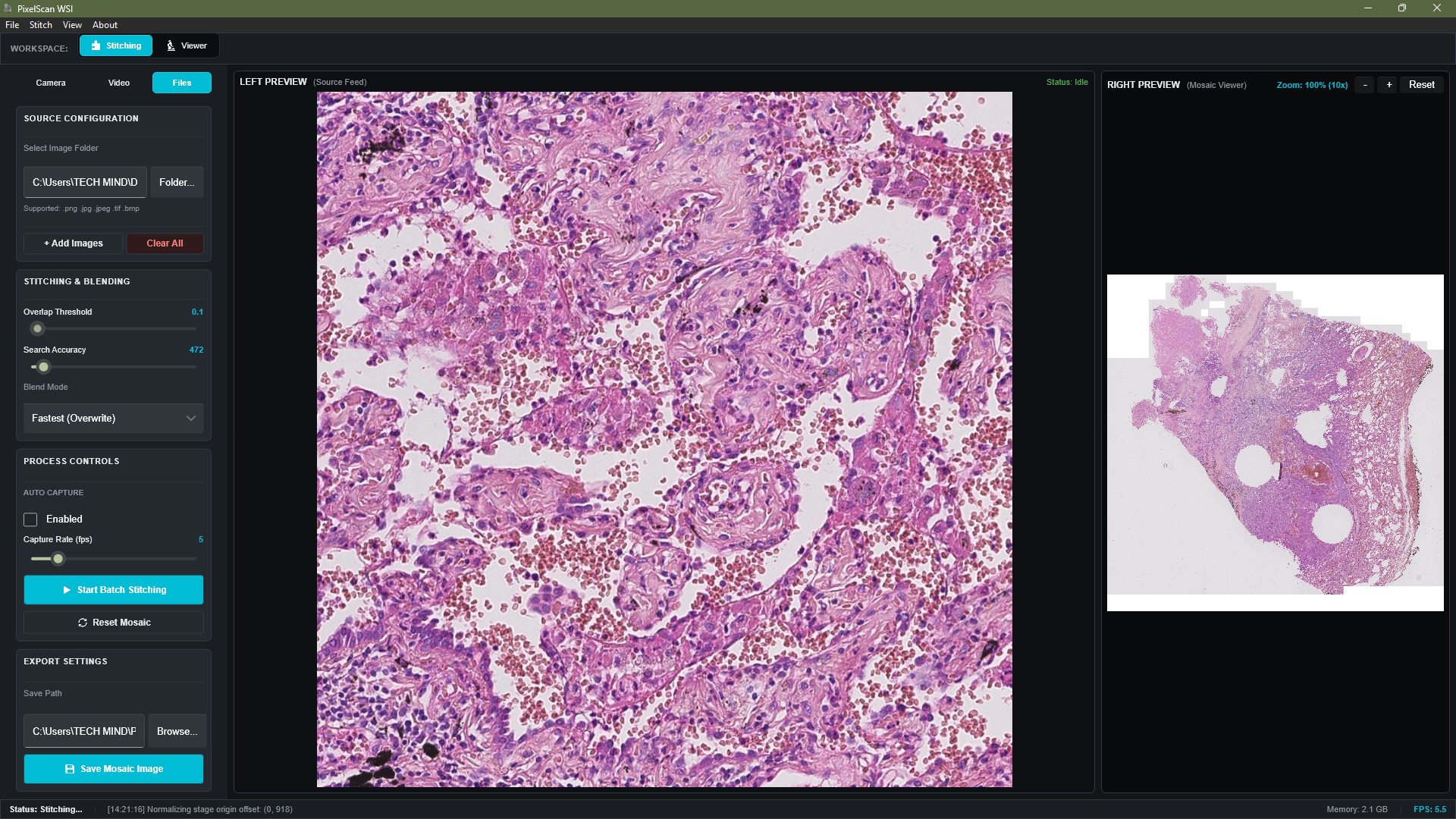Zoom out mosaic with minus button
The image size is (1456, 819).
[1365, 85]
